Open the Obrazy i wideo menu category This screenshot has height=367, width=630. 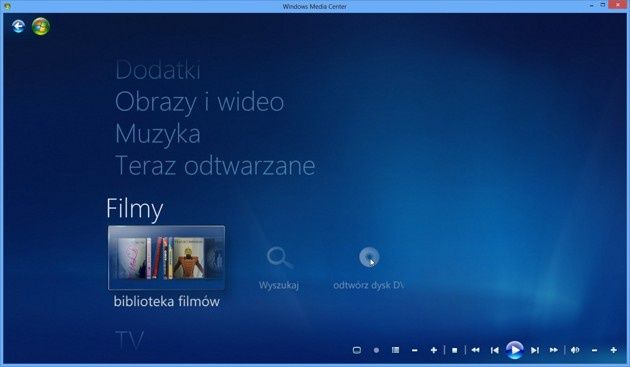[199, 102]
